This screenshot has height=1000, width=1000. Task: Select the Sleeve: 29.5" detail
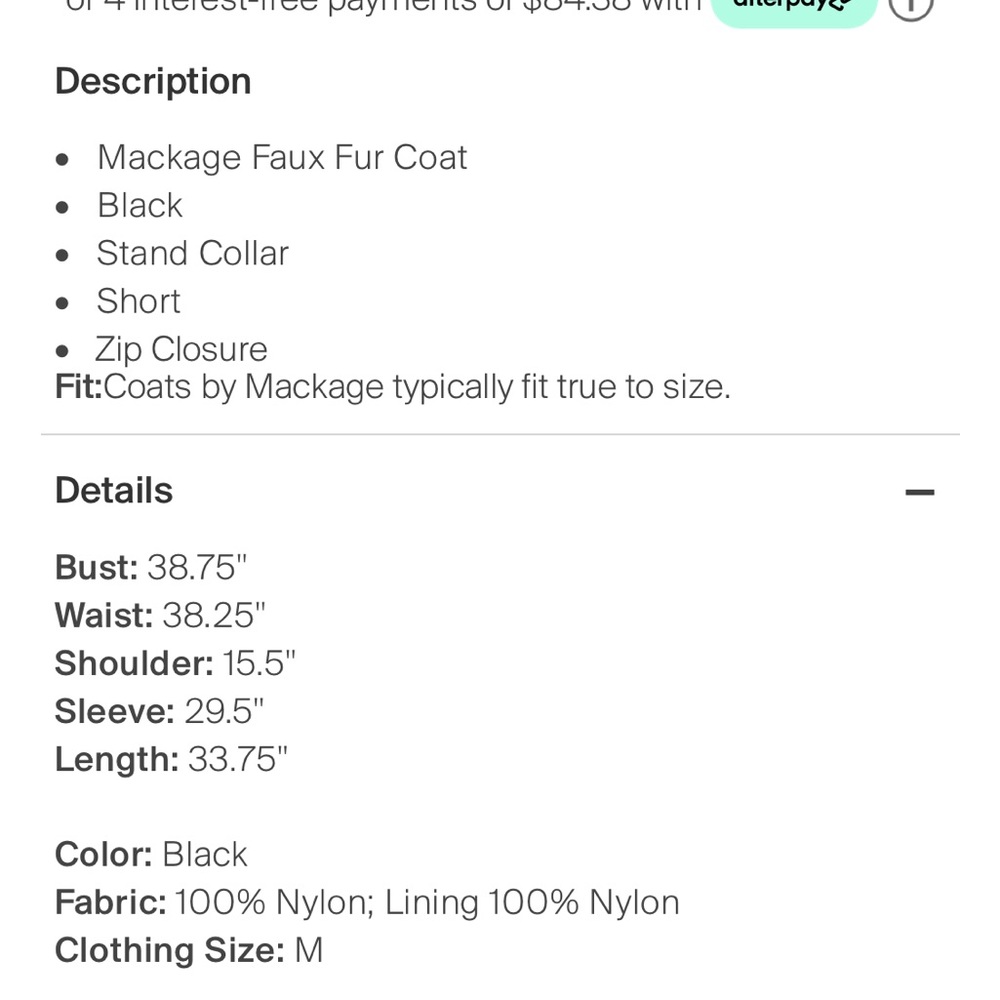[x=160, y=712]
